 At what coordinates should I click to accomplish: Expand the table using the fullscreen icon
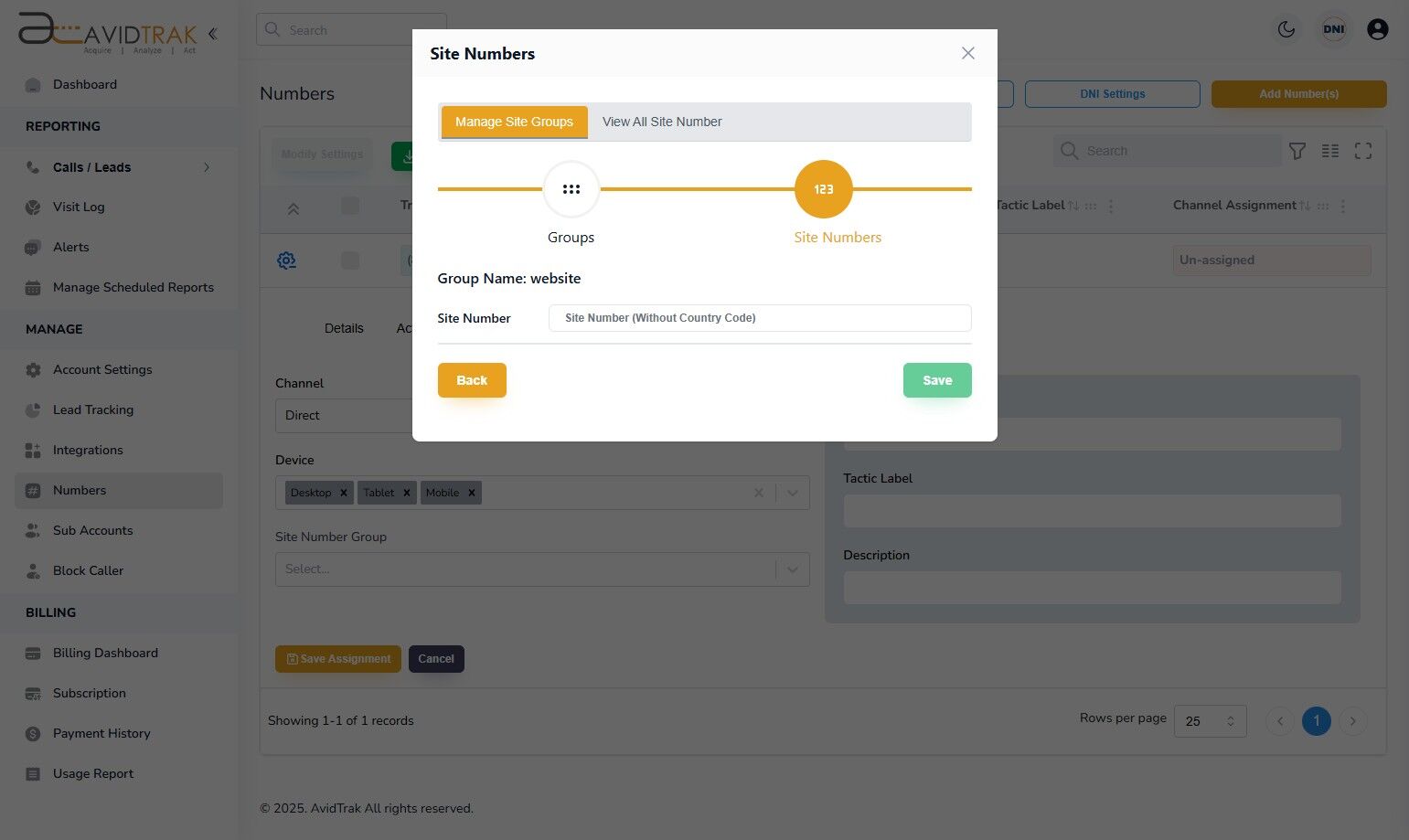[1363, 151]
